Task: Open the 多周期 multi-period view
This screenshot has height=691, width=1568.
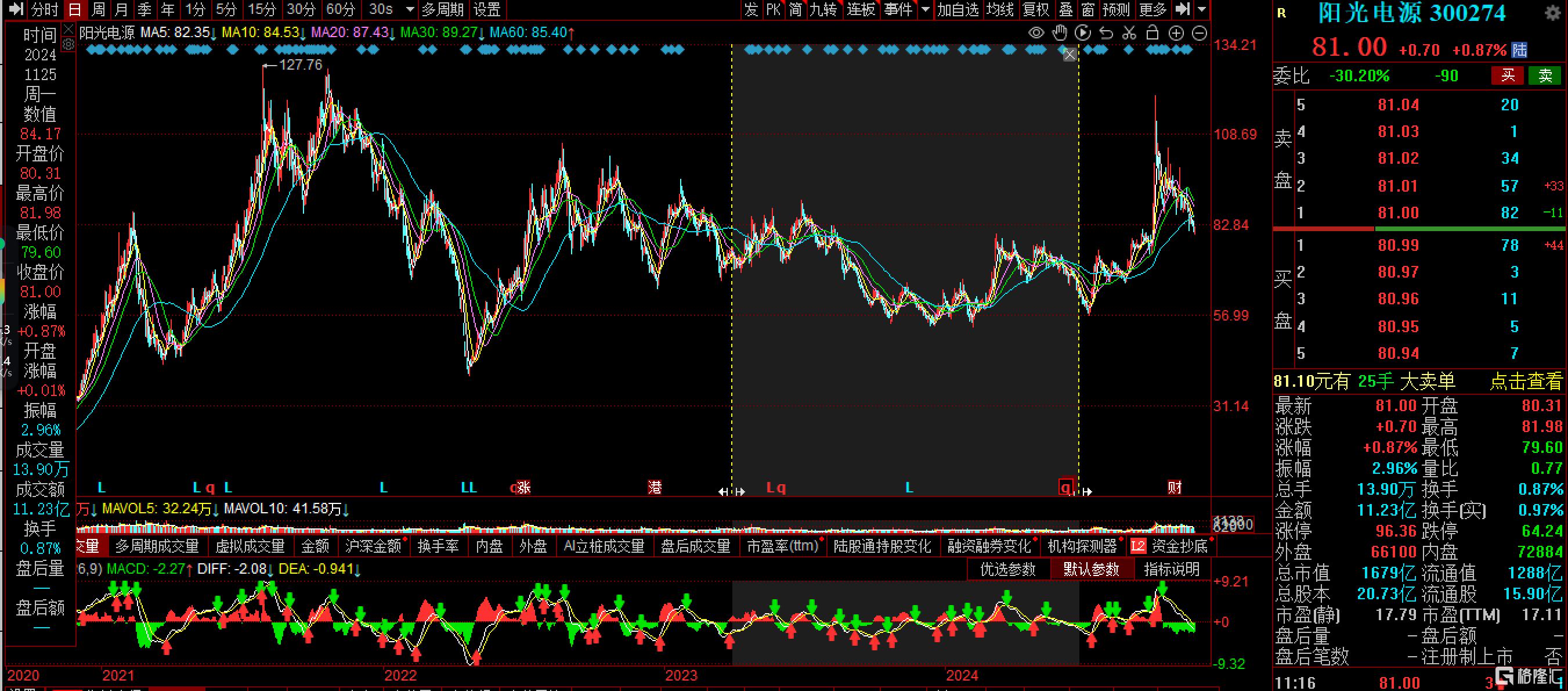Action: pos(443,9)
